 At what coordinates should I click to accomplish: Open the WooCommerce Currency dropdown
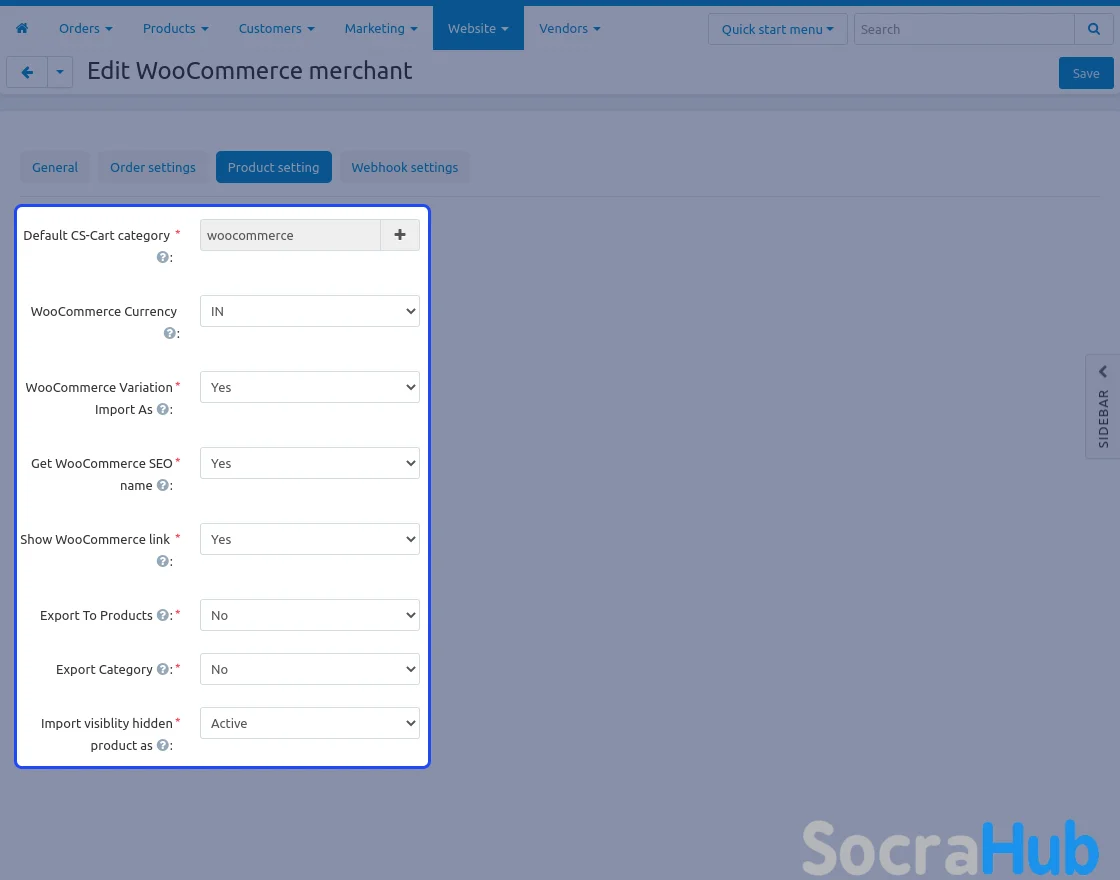point(309,311)
